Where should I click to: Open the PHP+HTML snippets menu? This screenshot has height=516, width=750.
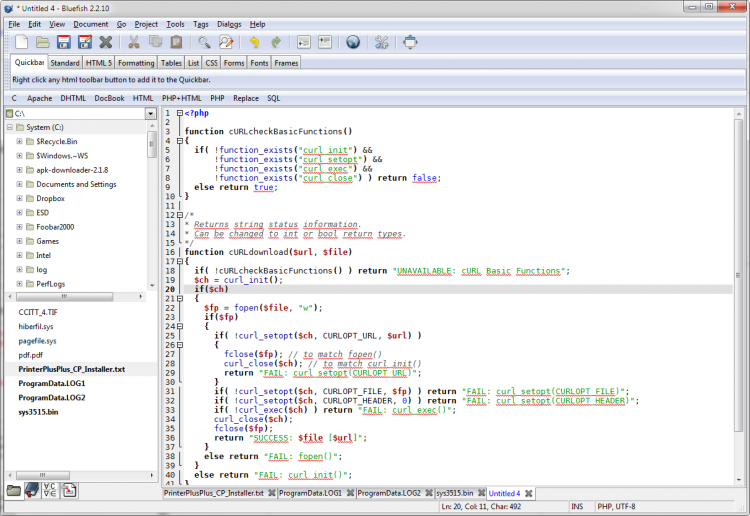click(x=182, y=98)
